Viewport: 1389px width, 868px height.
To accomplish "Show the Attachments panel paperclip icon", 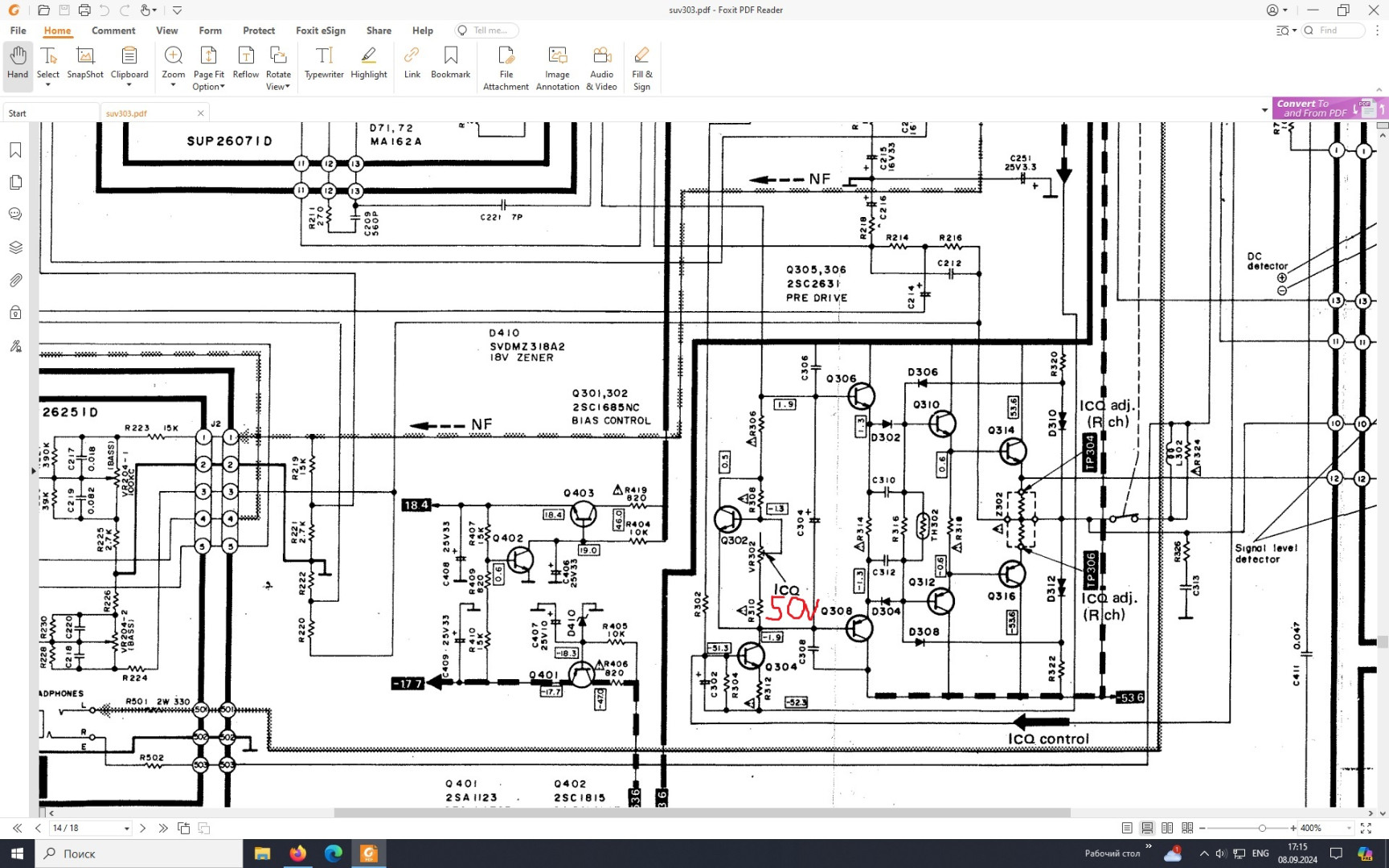I will 15,280.
